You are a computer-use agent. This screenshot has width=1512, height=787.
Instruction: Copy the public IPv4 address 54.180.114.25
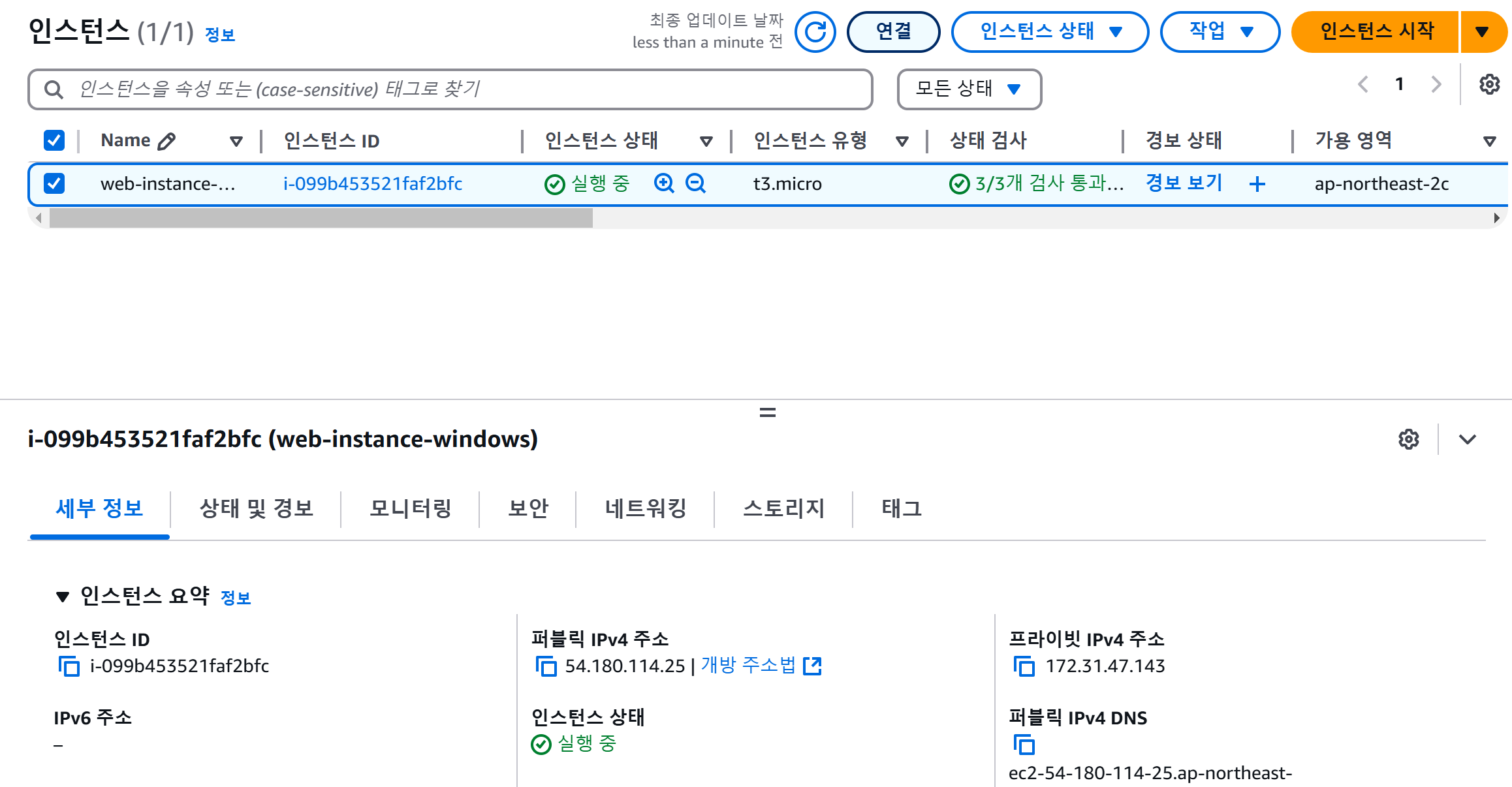pyautogui.click(x=546, y=666)
